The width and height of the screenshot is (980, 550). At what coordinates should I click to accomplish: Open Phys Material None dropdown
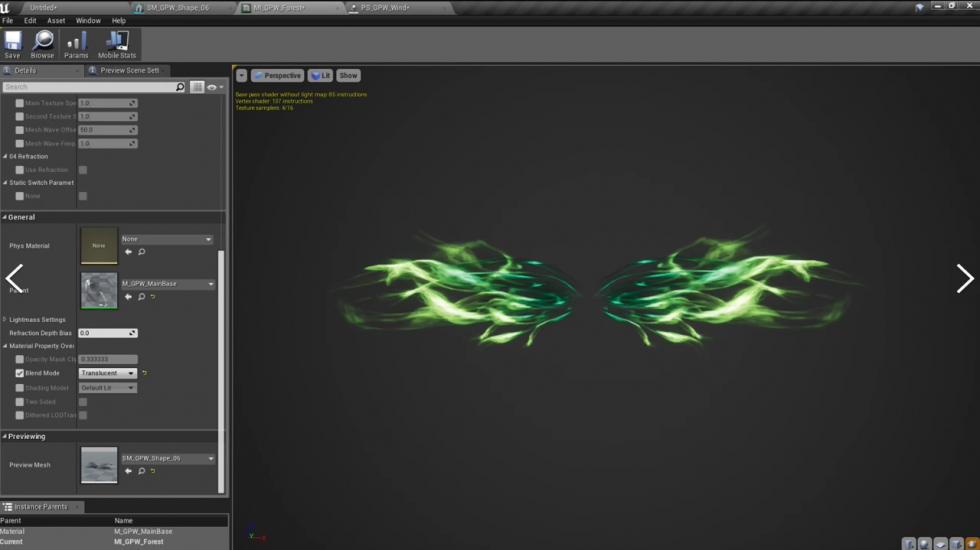point(167,239)
